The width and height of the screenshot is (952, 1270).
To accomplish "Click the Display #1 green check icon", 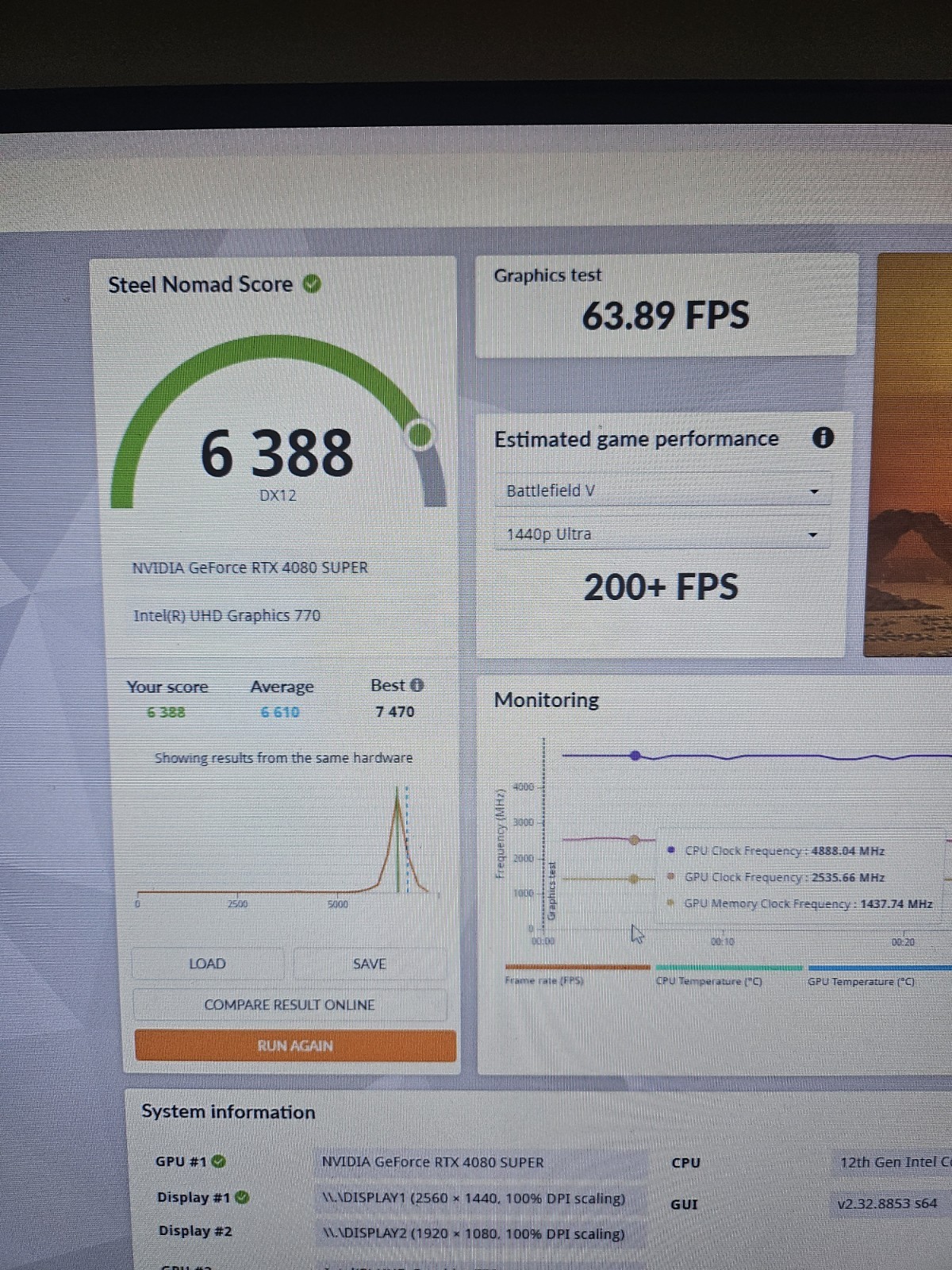I will coord(243,1197).
